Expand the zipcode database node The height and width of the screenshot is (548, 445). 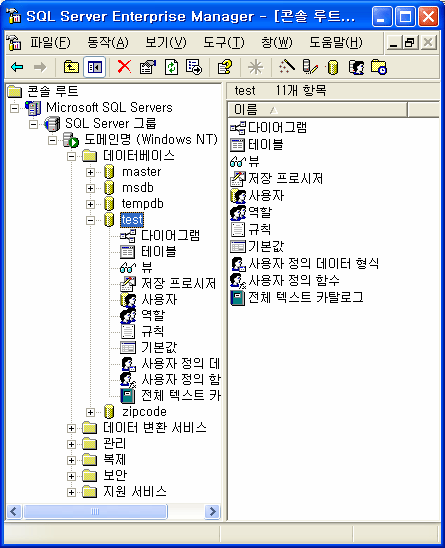pyautogui.click(x=91, y=412)
